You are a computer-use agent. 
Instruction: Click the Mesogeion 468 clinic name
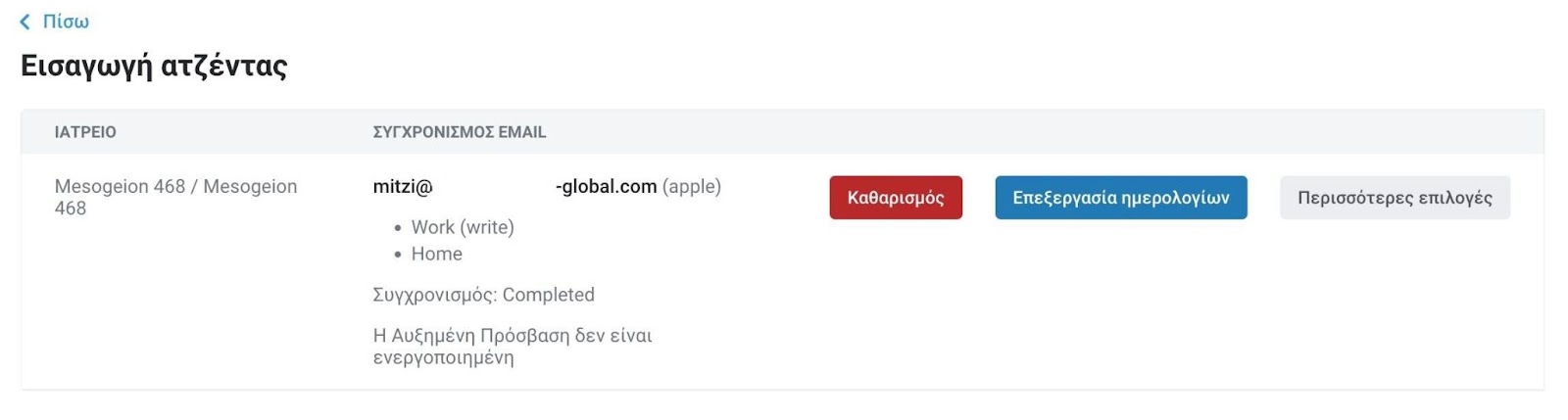[175, 197]
